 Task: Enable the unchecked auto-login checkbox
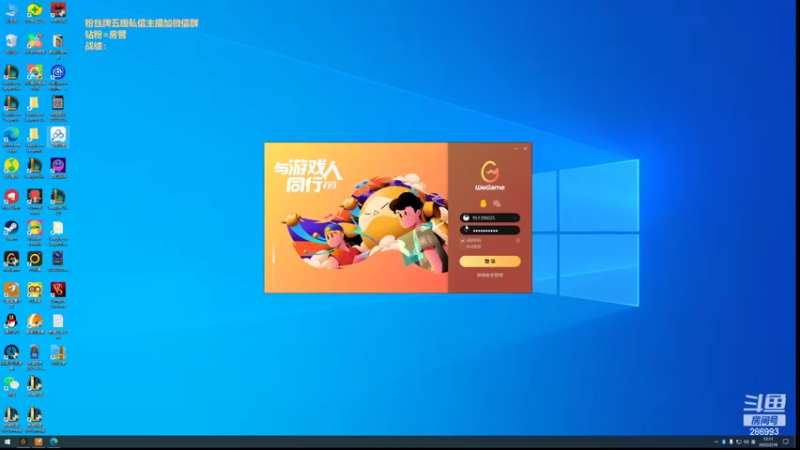point(463,246)
